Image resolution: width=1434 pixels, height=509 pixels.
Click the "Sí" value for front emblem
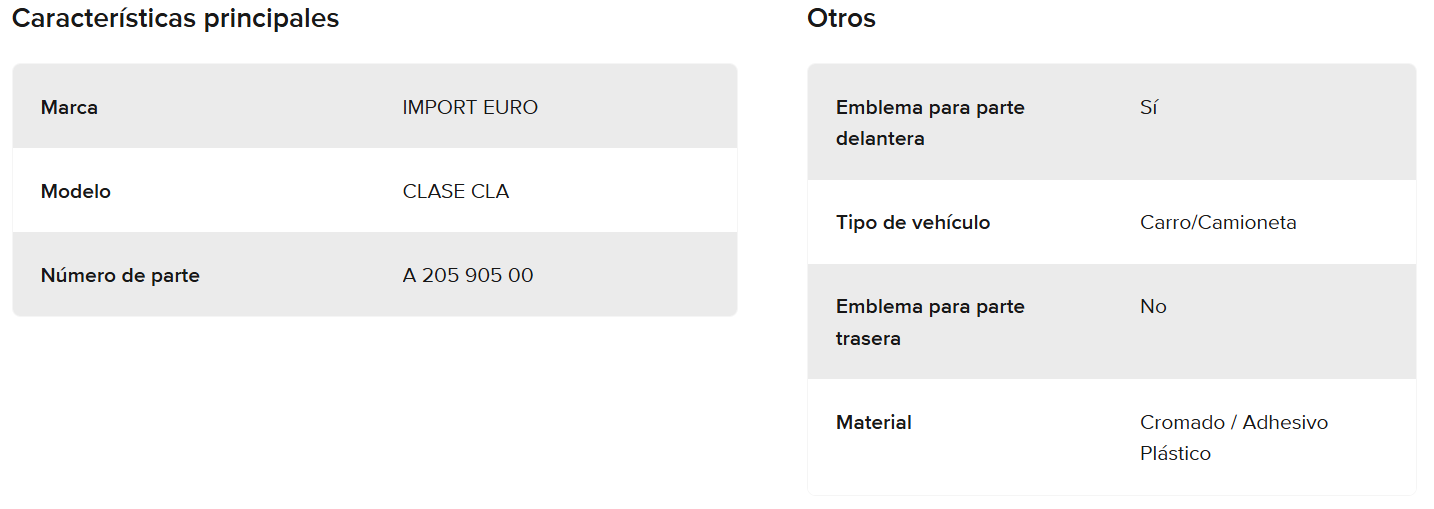click(x=1148, y=107)
